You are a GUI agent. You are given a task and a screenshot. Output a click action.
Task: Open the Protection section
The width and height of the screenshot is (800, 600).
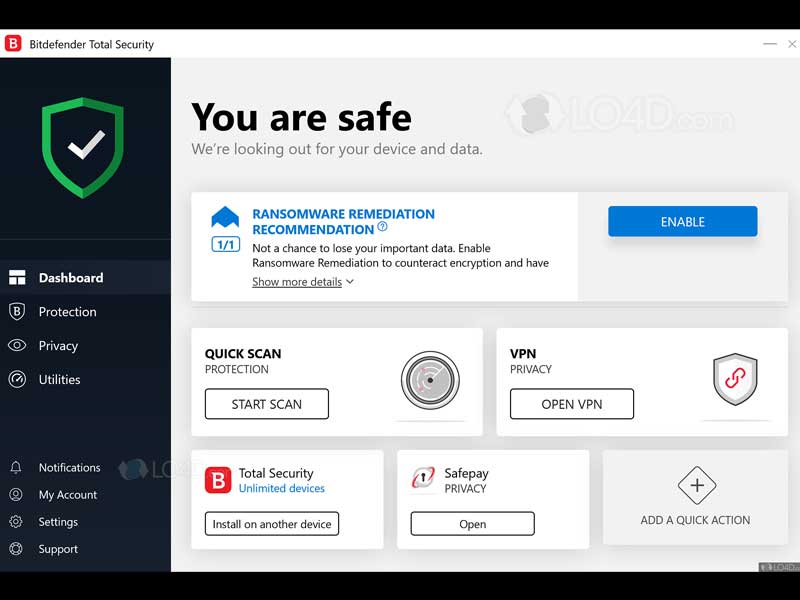(67, 312)
